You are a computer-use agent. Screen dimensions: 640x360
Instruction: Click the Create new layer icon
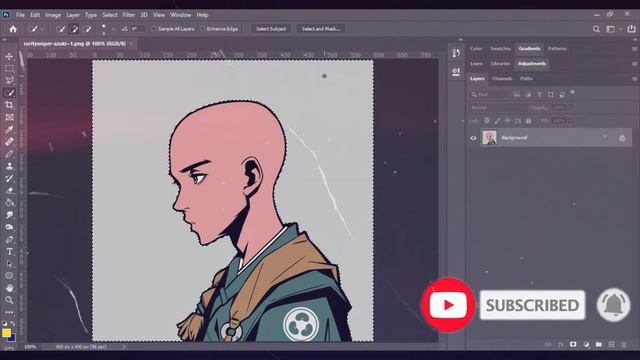(611, 344)
